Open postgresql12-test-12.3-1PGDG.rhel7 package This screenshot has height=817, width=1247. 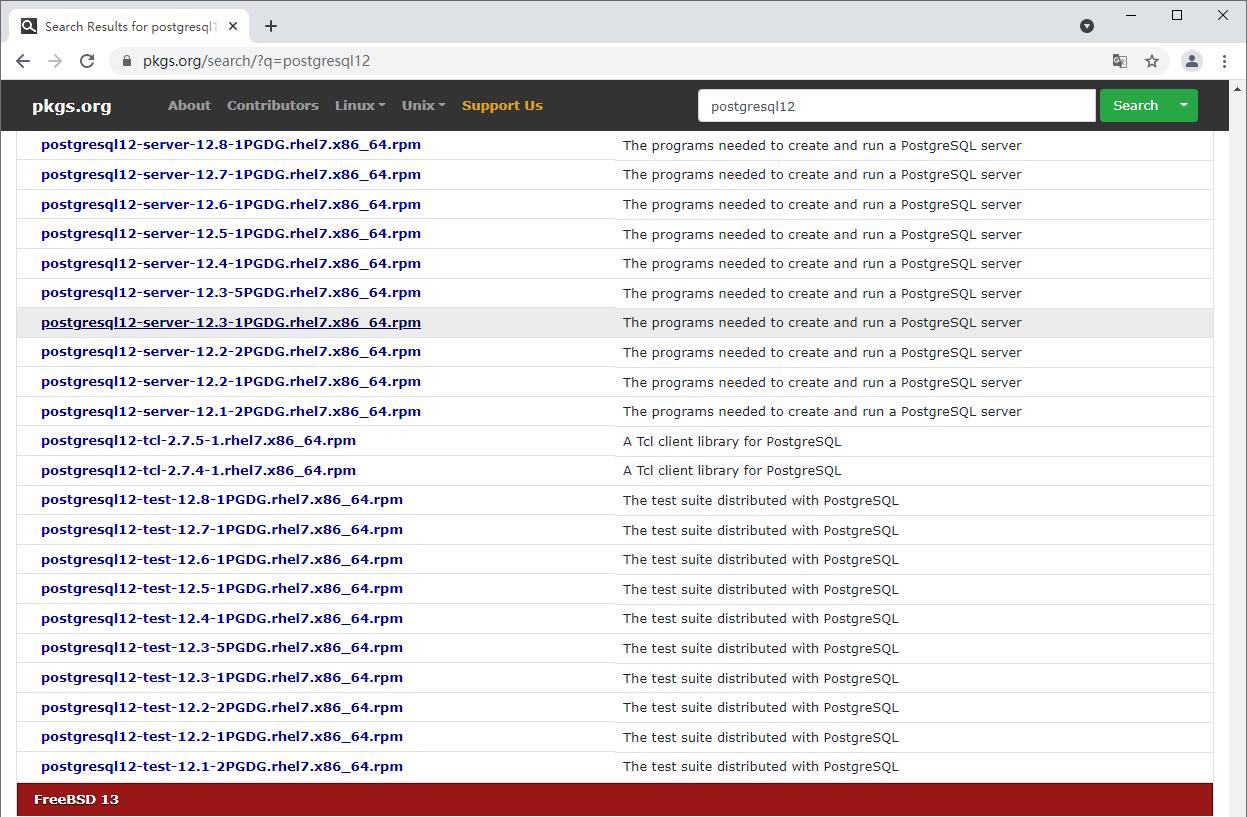coord(222,677)
